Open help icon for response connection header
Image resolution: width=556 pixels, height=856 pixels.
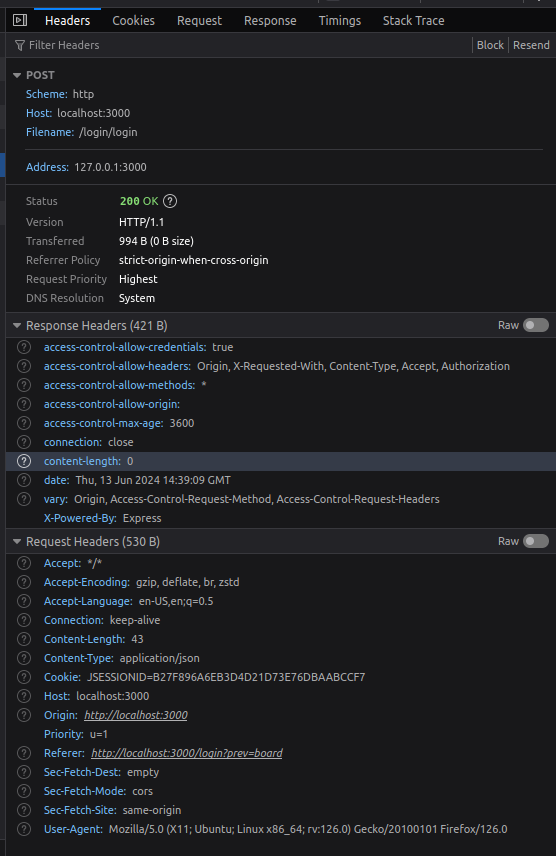[x=24, y=442]
